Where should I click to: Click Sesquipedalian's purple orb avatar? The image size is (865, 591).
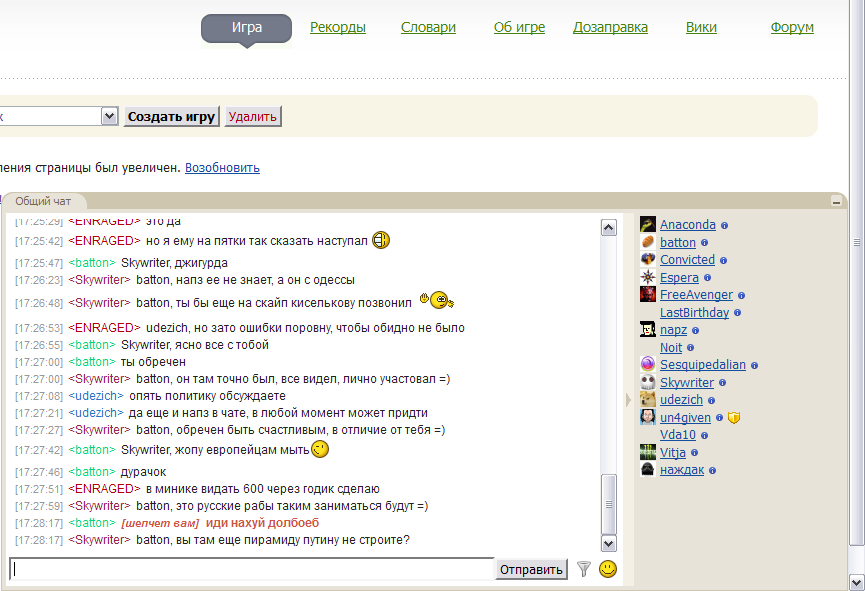(x=648, y=364)
